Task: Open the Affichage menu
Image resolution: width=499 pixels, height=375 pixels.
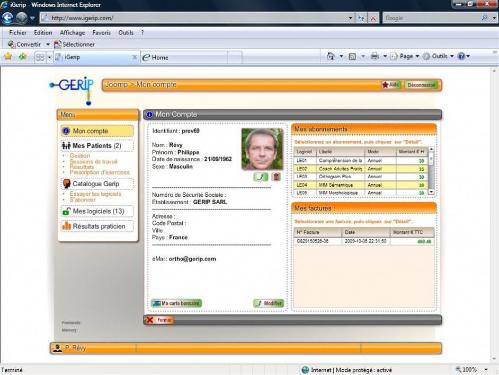Action: point(72,33)
